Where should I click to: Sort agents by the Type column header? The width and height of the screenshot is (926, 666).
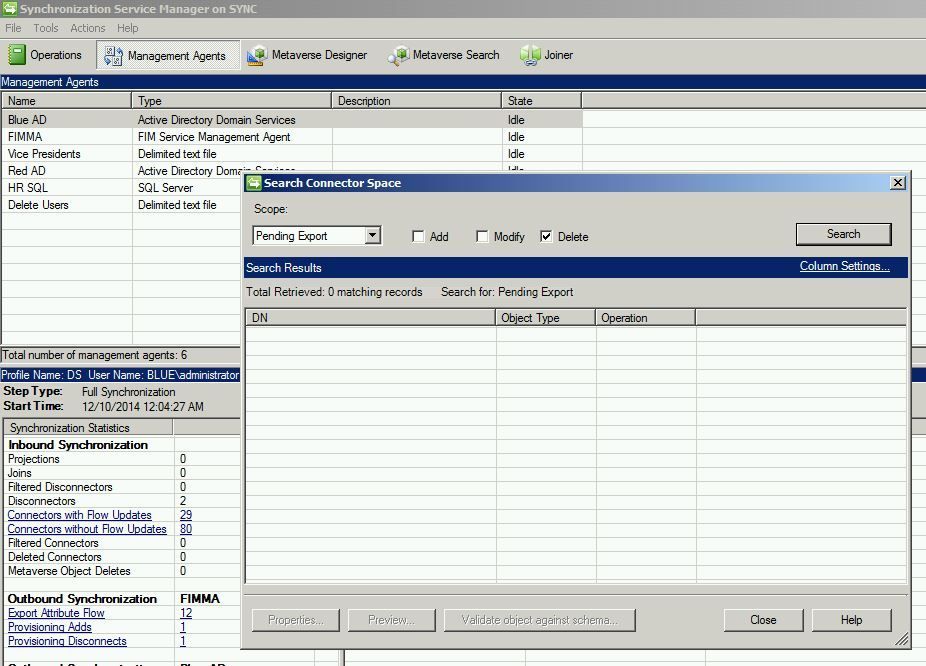(232, 101)
